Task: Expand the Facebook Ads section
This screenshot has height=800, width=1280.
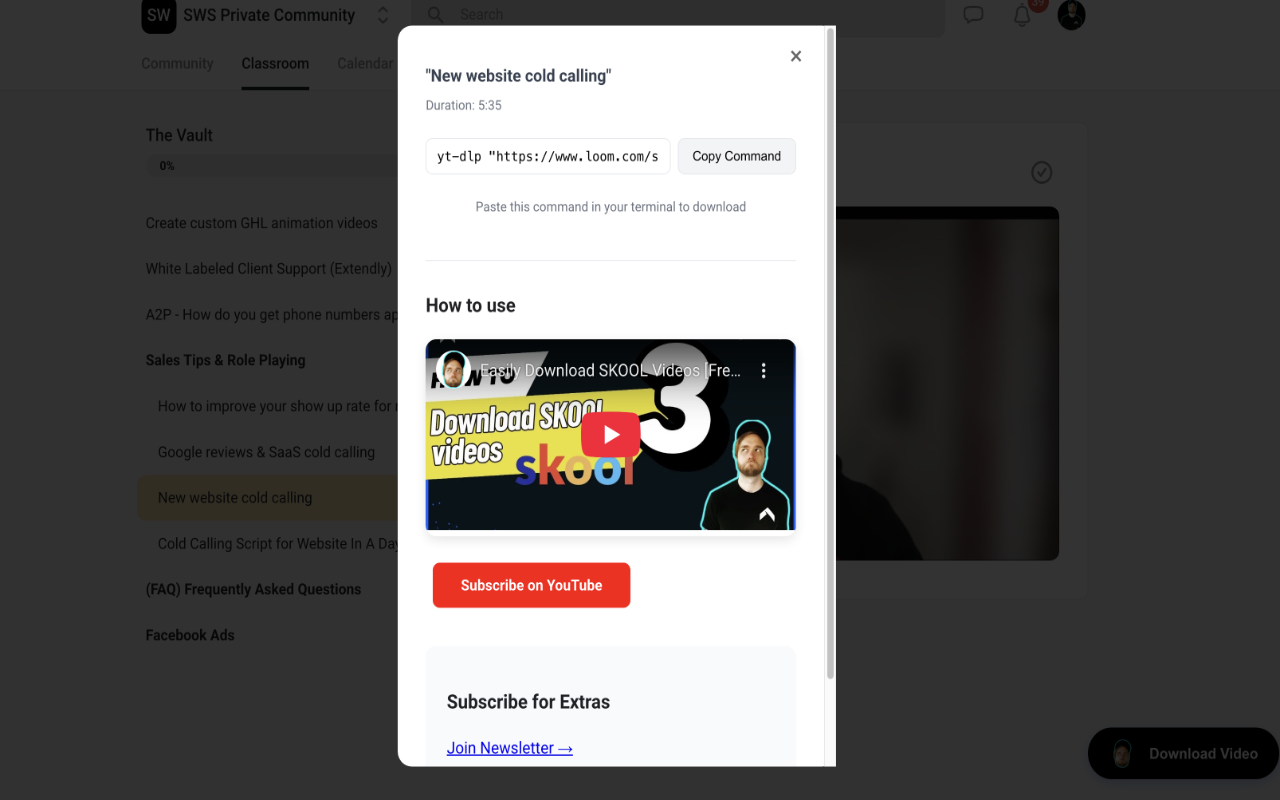Action: coord(190,635)
